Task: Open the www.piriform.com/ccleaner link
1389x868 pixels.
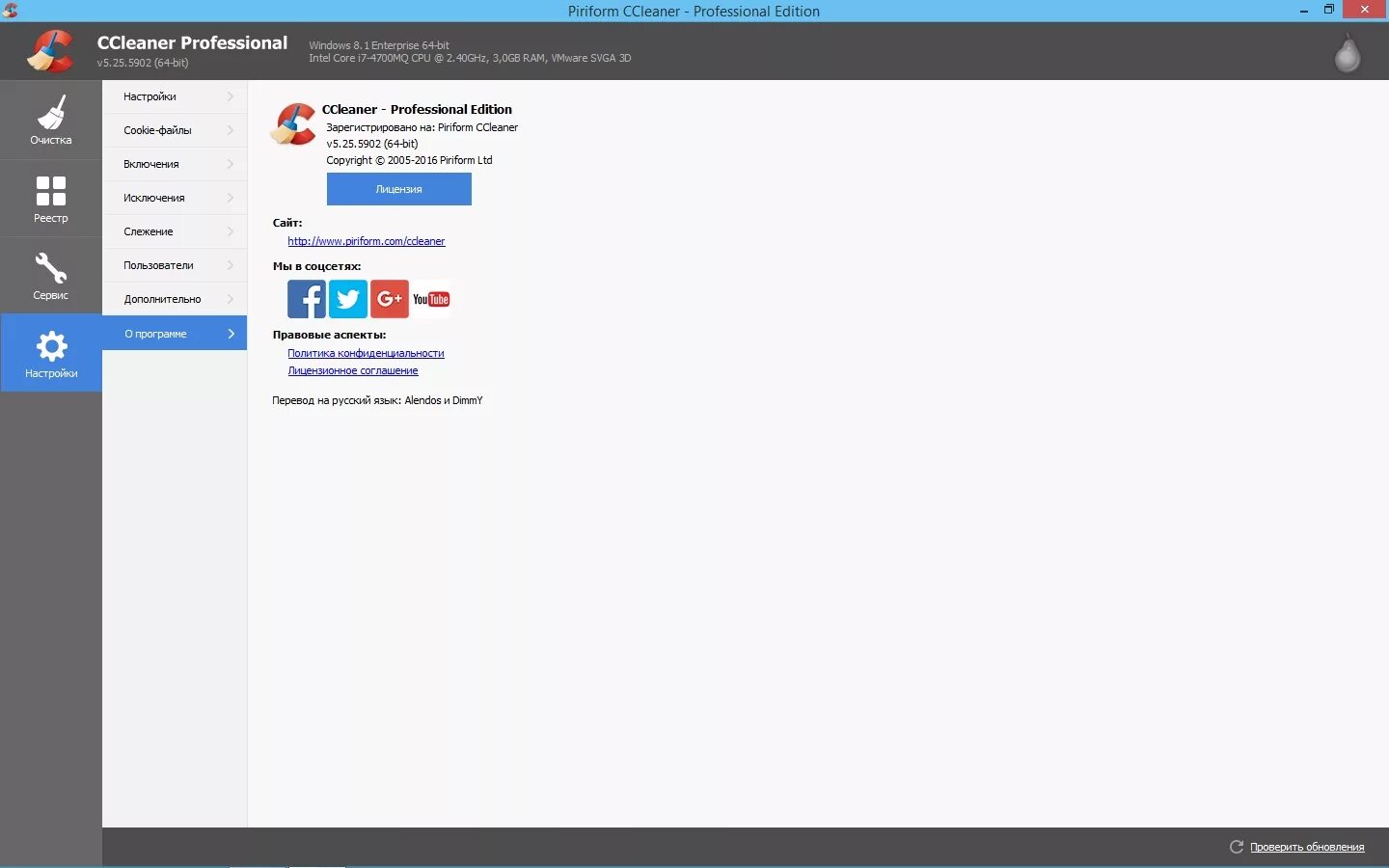Action: click(367, 241)
